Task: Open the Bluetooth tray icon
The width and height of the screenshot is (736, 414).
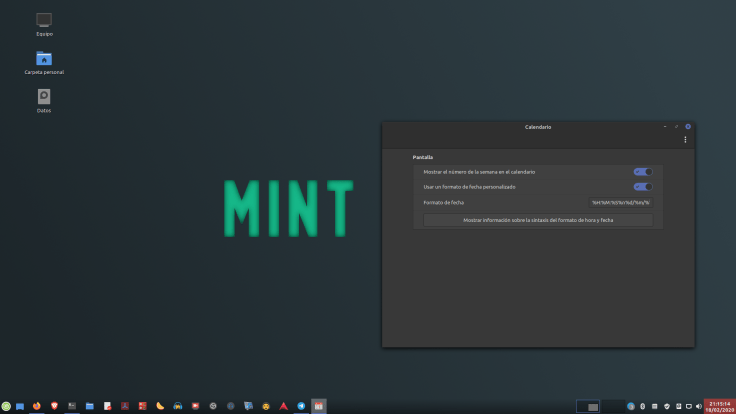Action: [x=642, y=406]
